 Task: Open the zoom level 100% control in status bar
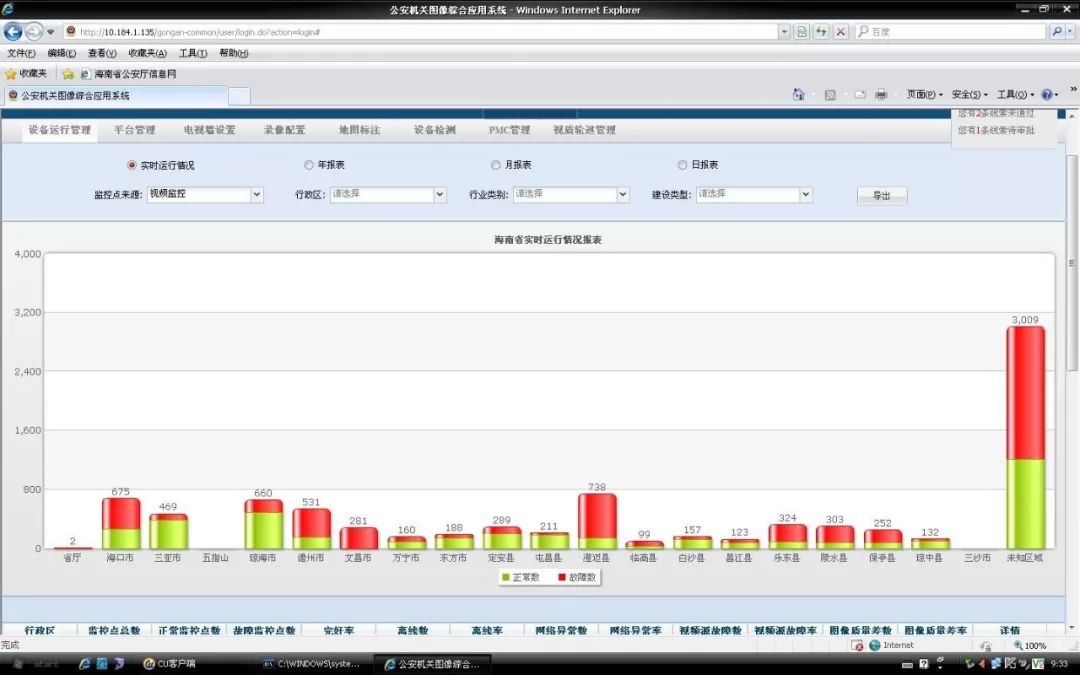(x=1030, y=645)
